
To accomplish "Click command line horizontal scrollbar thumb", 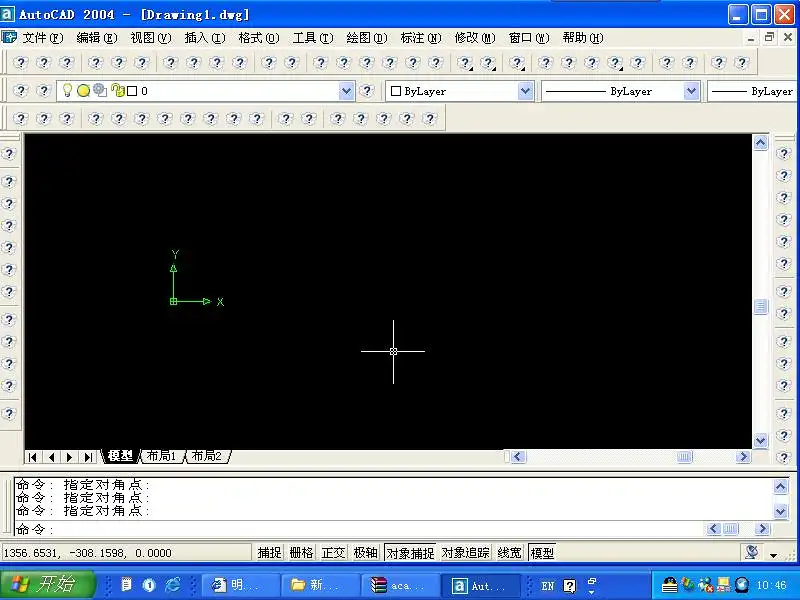I will pyautogui.click(x=731, y=529).
